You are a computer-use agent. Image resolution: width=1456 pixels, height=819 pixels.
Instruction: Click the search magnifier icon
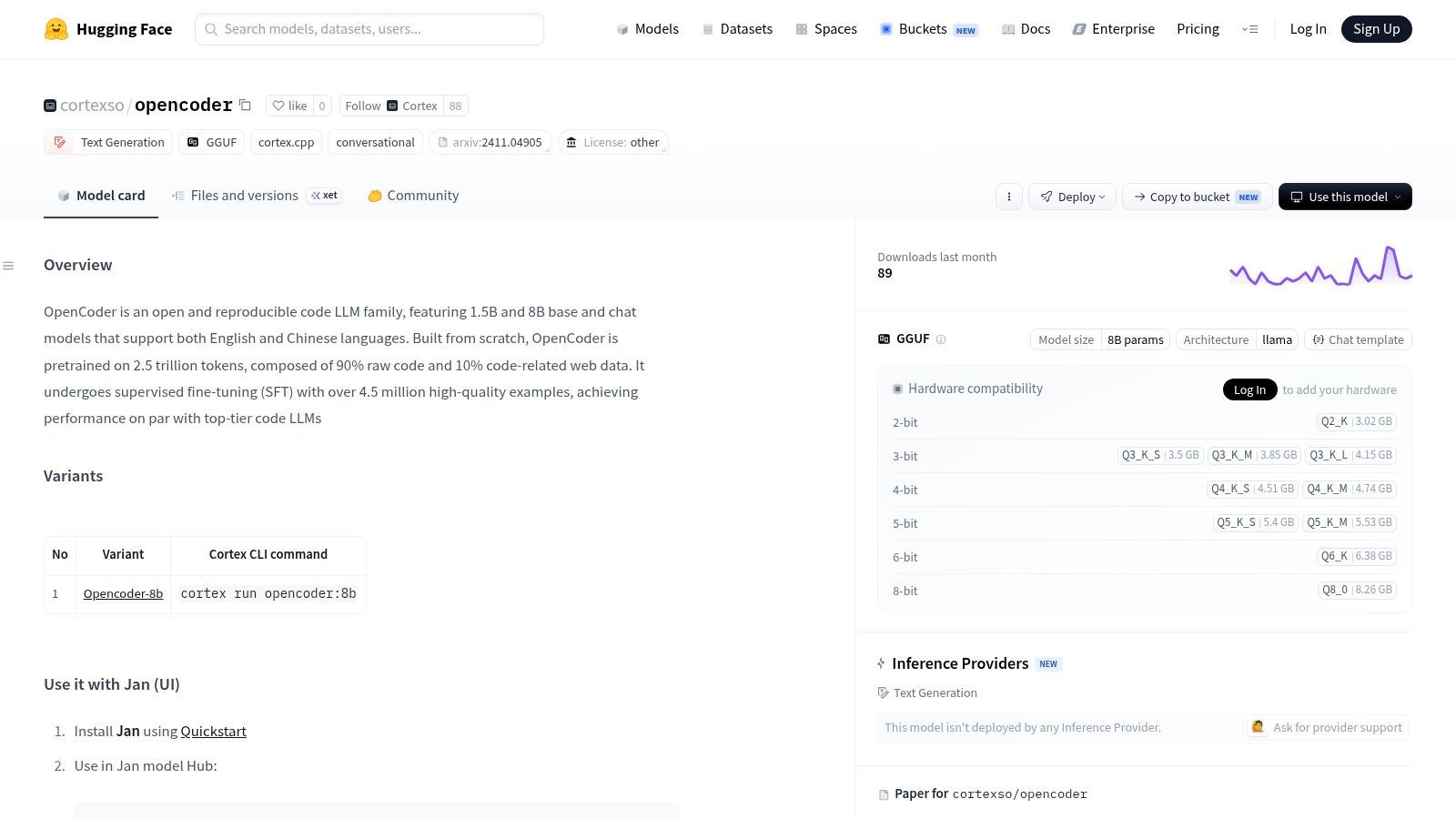(211, 29)
